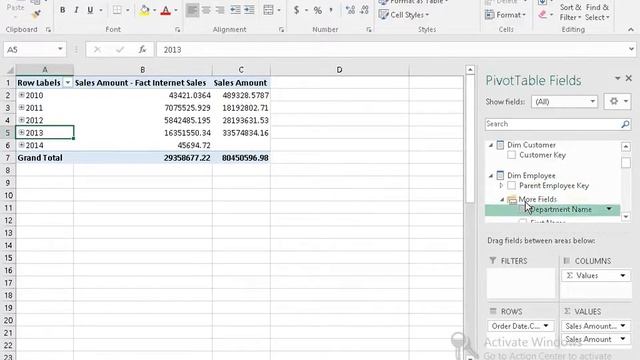Image resolution: width=640 pixels, height=360 pixels.
Task: Click the Format Painter brush icon
Action: [36, 14]
